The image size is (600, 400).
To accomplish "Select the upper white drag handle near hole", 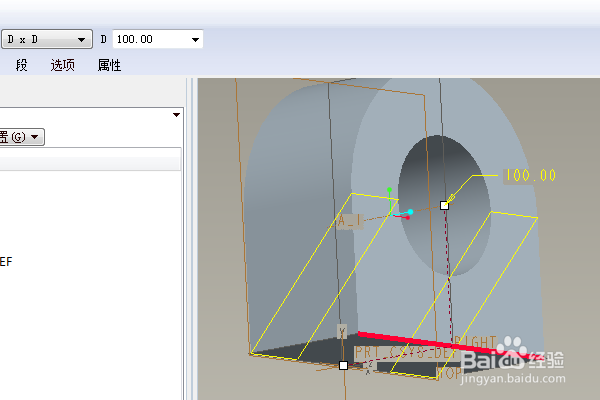I will [444, 206].
